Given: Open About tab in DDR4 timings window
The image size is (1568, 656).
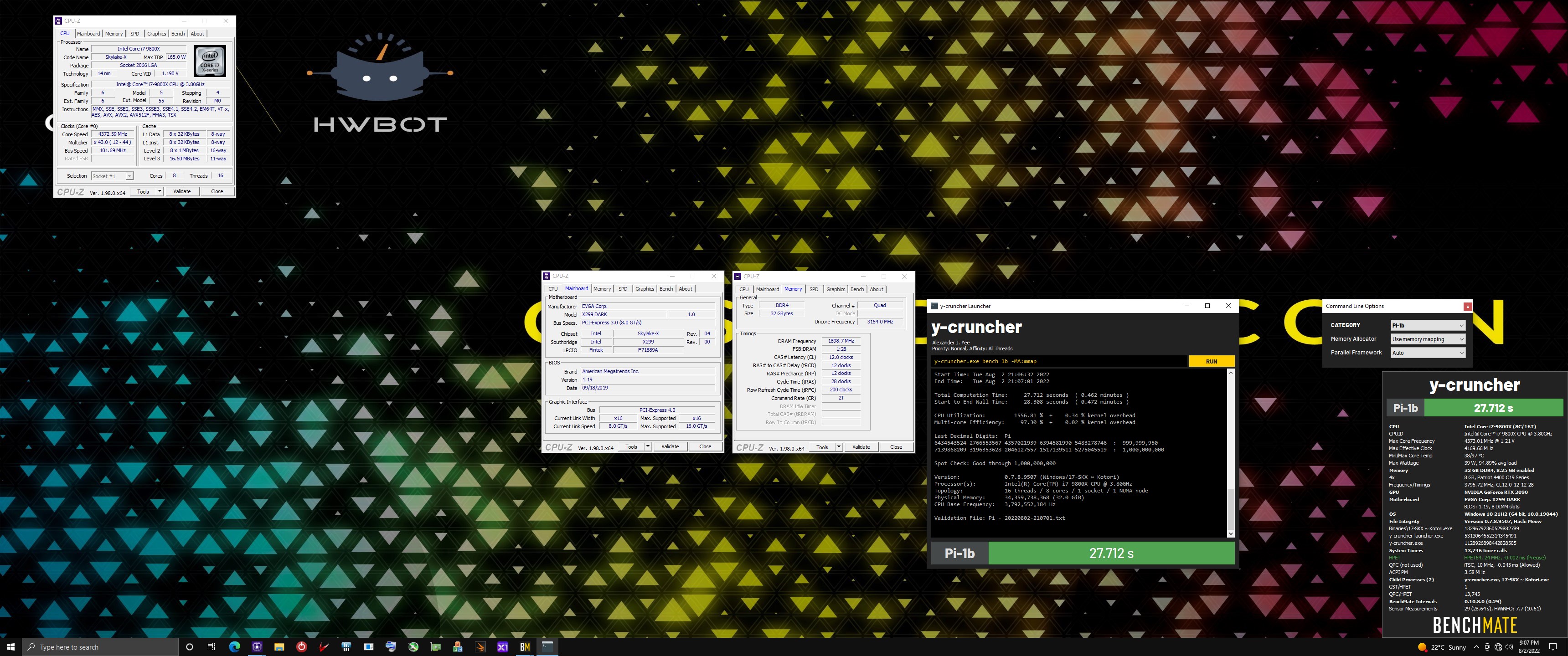Looking at the screenshot, I should coord(877,289).
